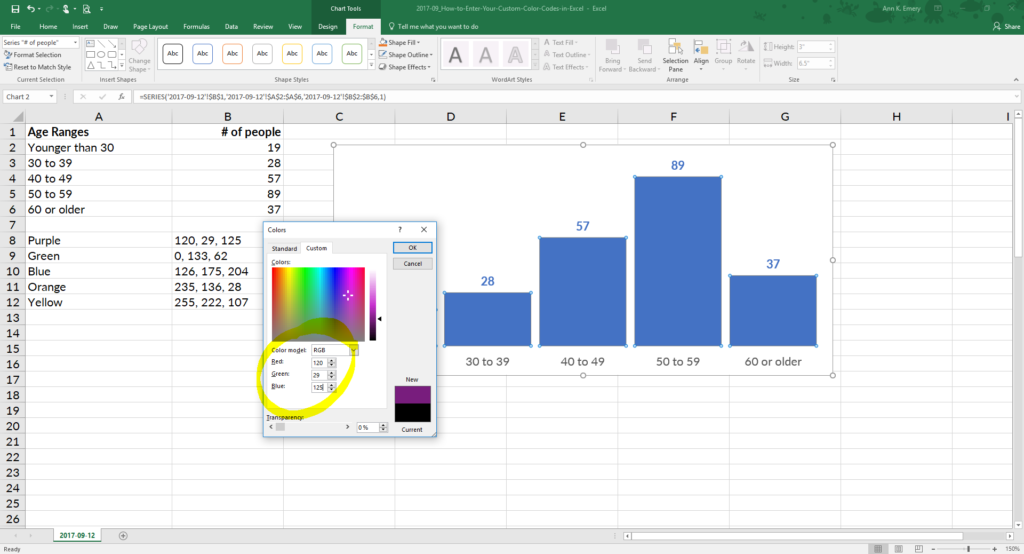Screen dimensions: 1024x554
Task: Click Cancel in the Colors dialog
Action: click(412, 264)
